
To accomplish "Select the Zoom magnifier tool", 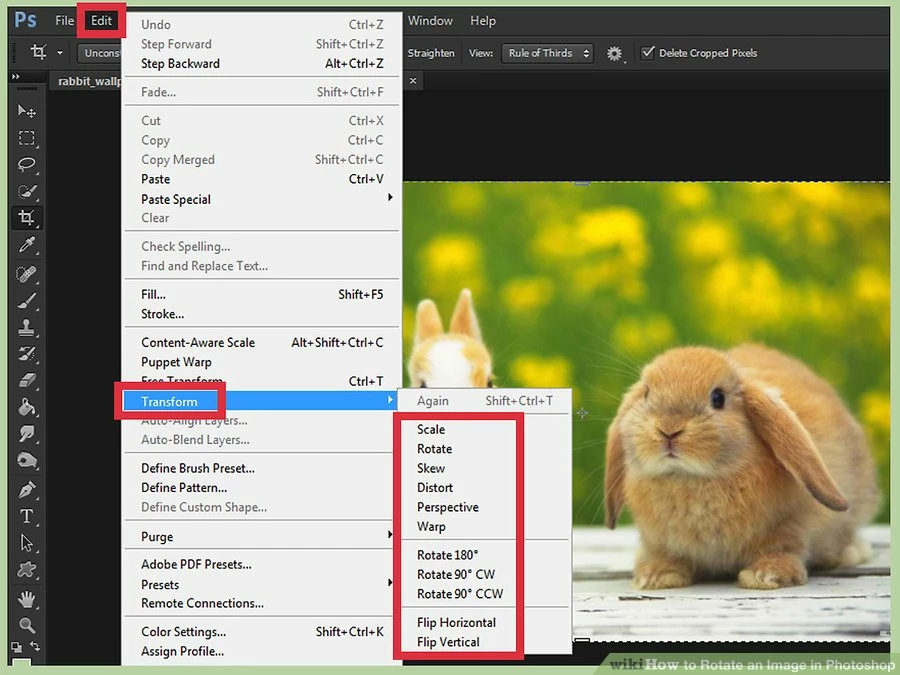I will tap(26, 624).
